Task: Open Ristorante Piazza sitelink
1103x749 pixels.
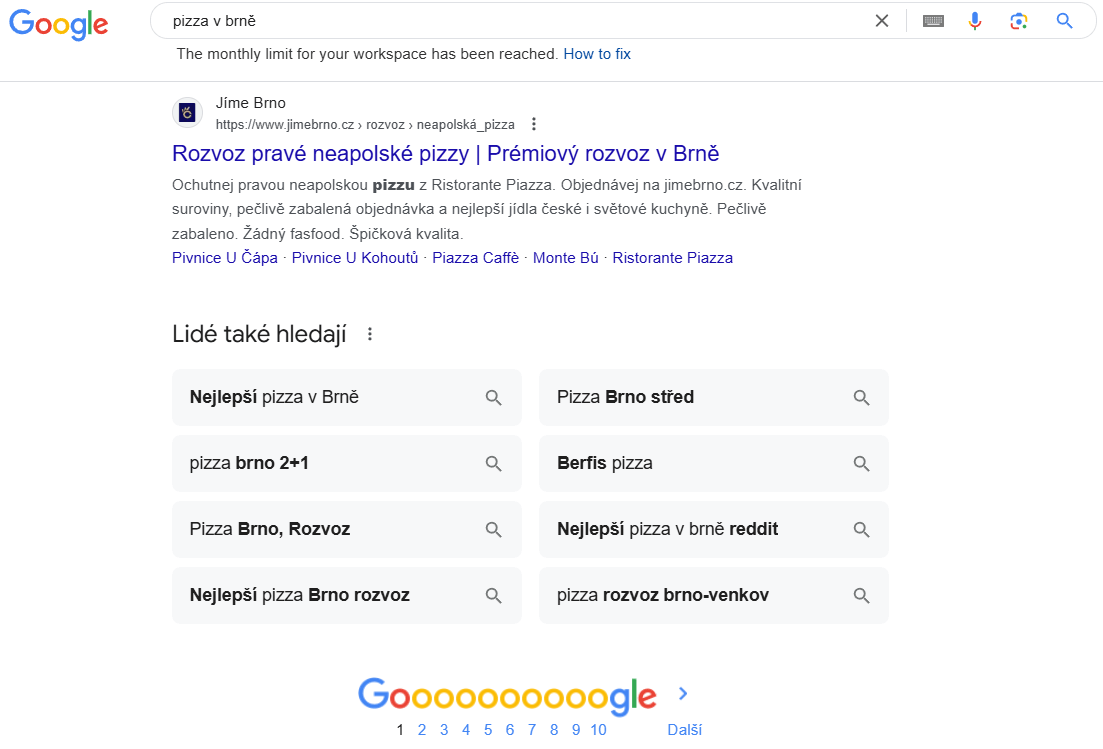Action: (672, 258)
